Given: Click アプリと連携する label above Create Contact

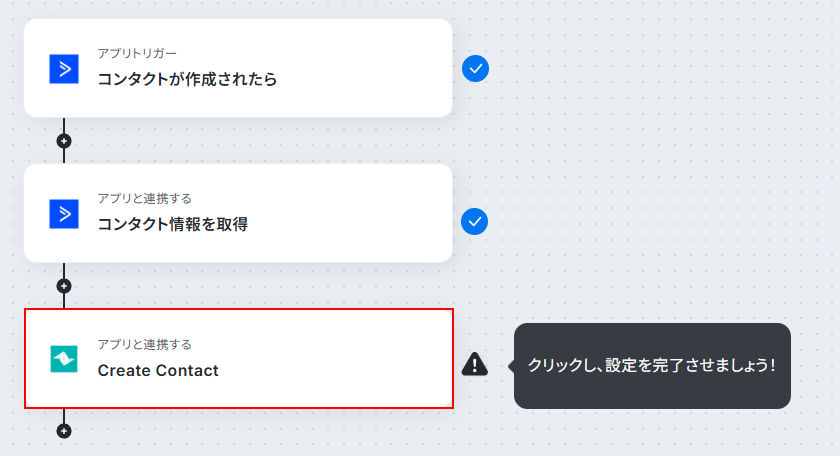Looking at the screenshot, I should click(x=145, y=345).
